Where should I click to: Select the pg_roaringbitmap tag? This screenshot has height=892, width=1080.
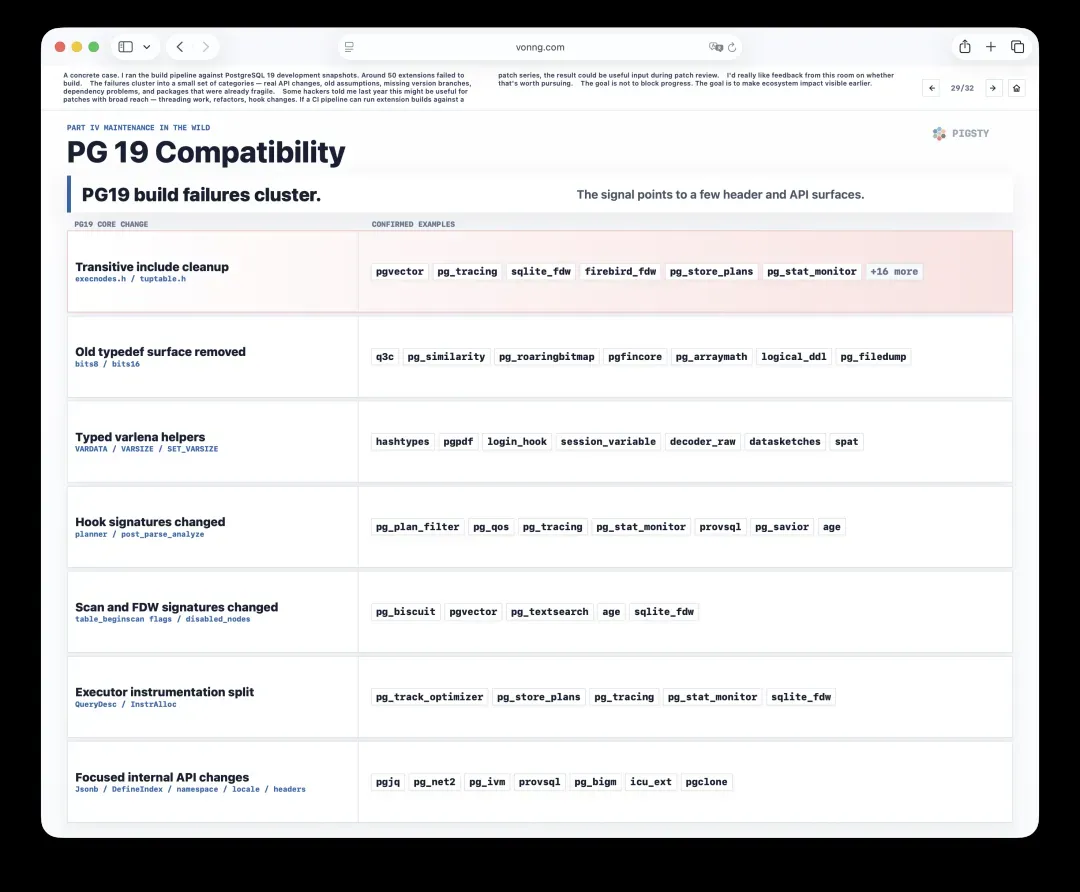click(x=547, y=357)
